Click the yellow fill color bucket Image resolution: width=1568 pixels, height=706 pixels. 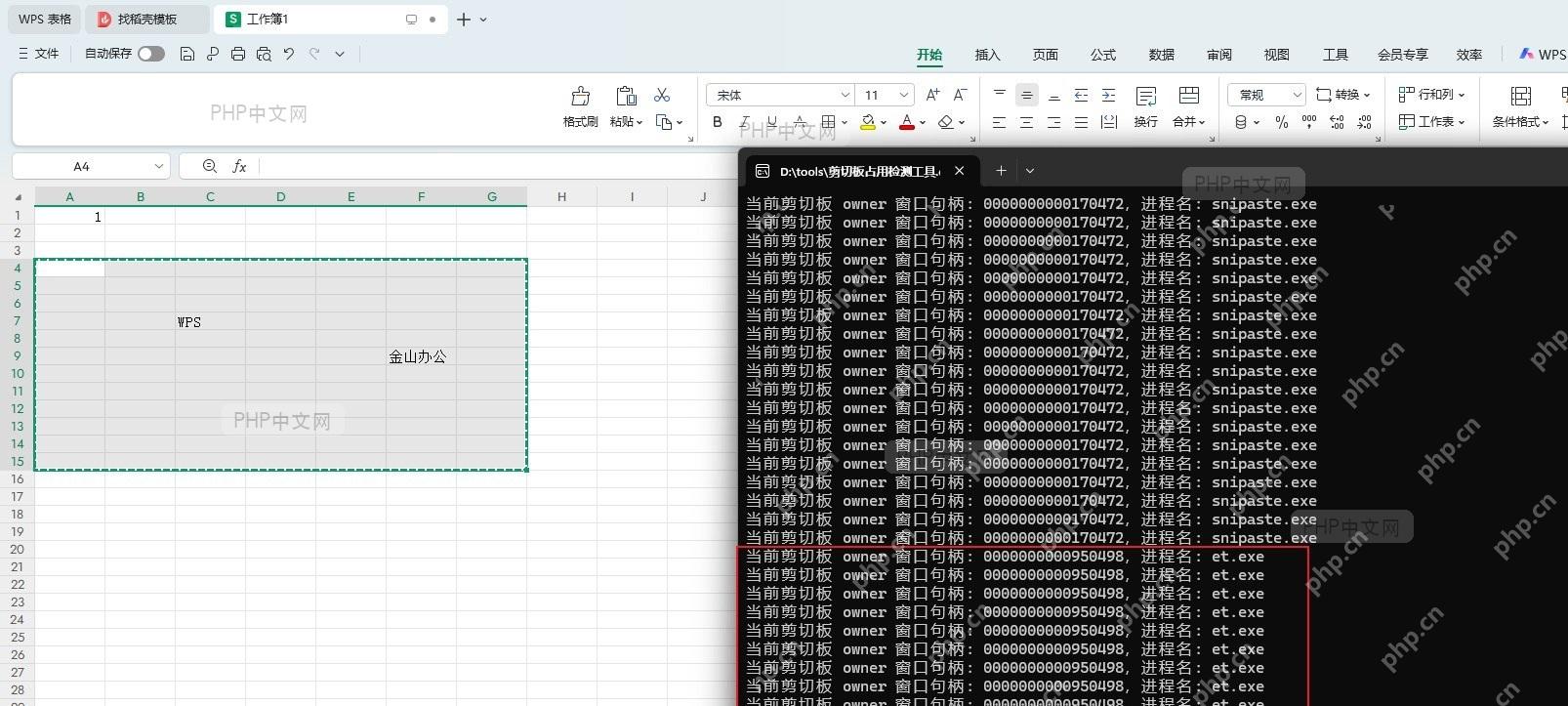coord(867,122)
